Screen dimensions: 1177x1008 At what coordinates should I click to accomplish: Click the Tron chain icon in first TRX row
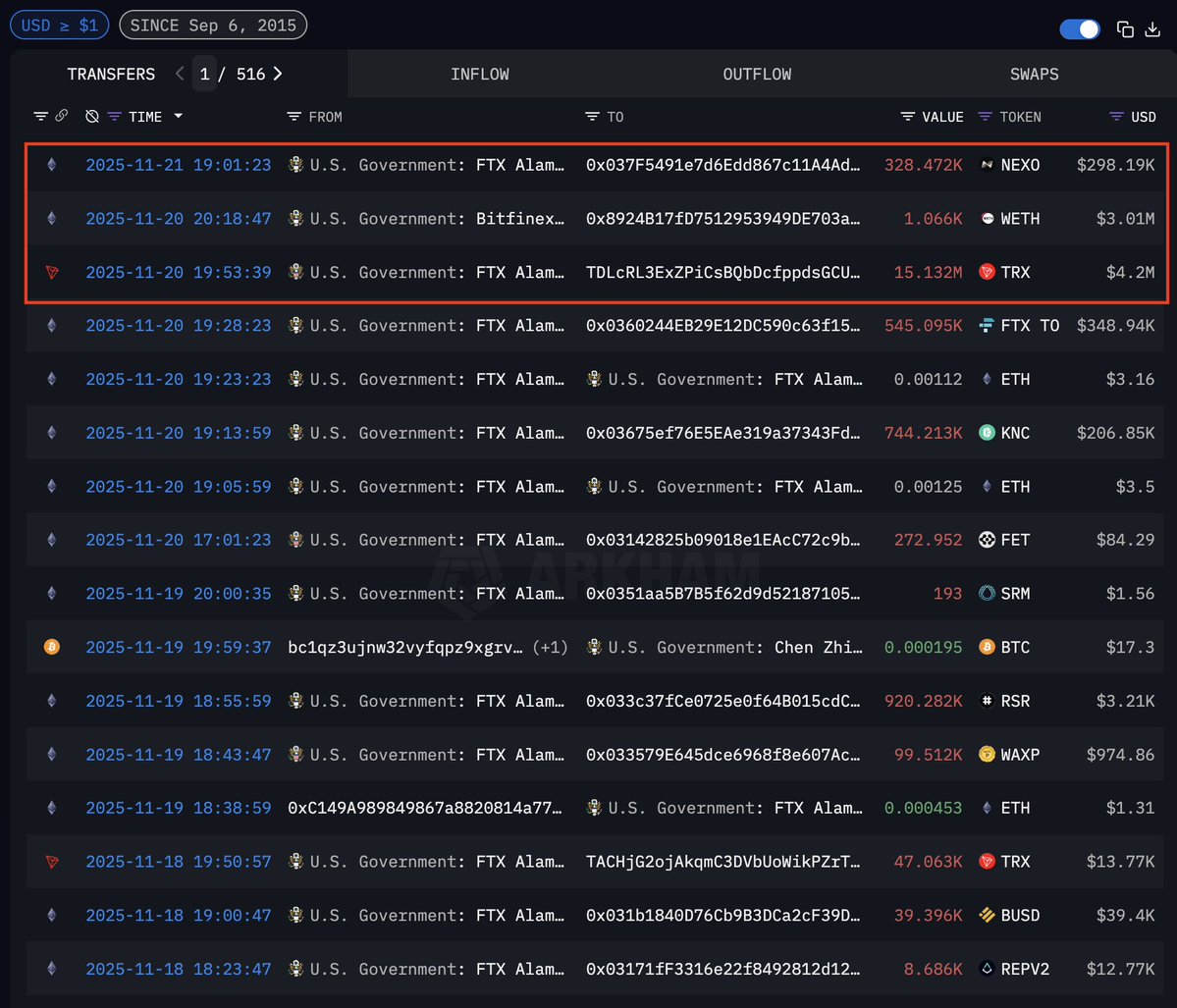(x=52, y=272)
